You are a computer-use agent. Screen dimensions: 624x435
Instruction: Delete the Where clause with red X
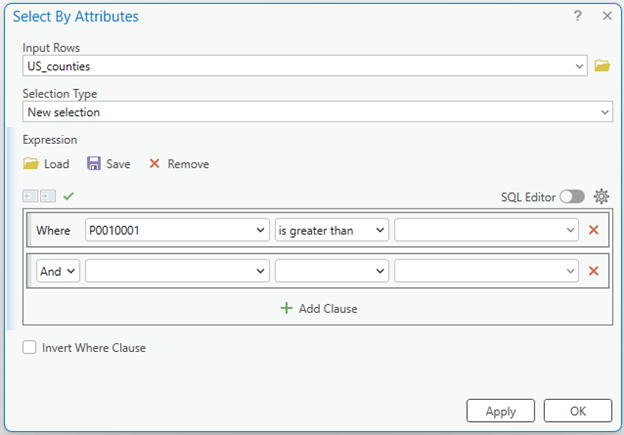[593, 230]
